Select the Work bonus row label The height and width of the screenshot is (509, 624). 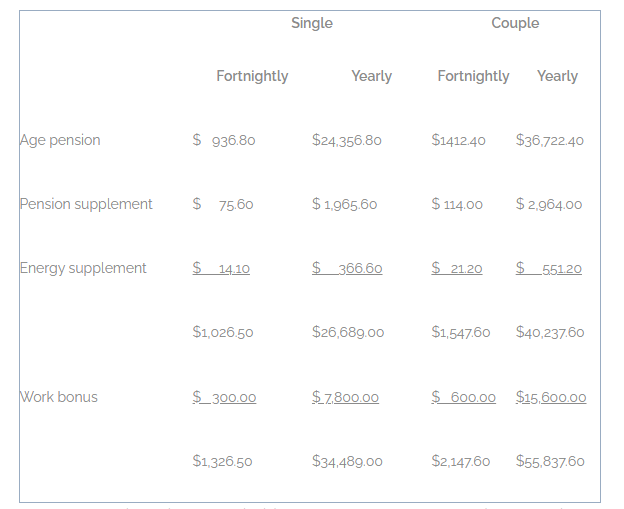(x=59, y=397)
